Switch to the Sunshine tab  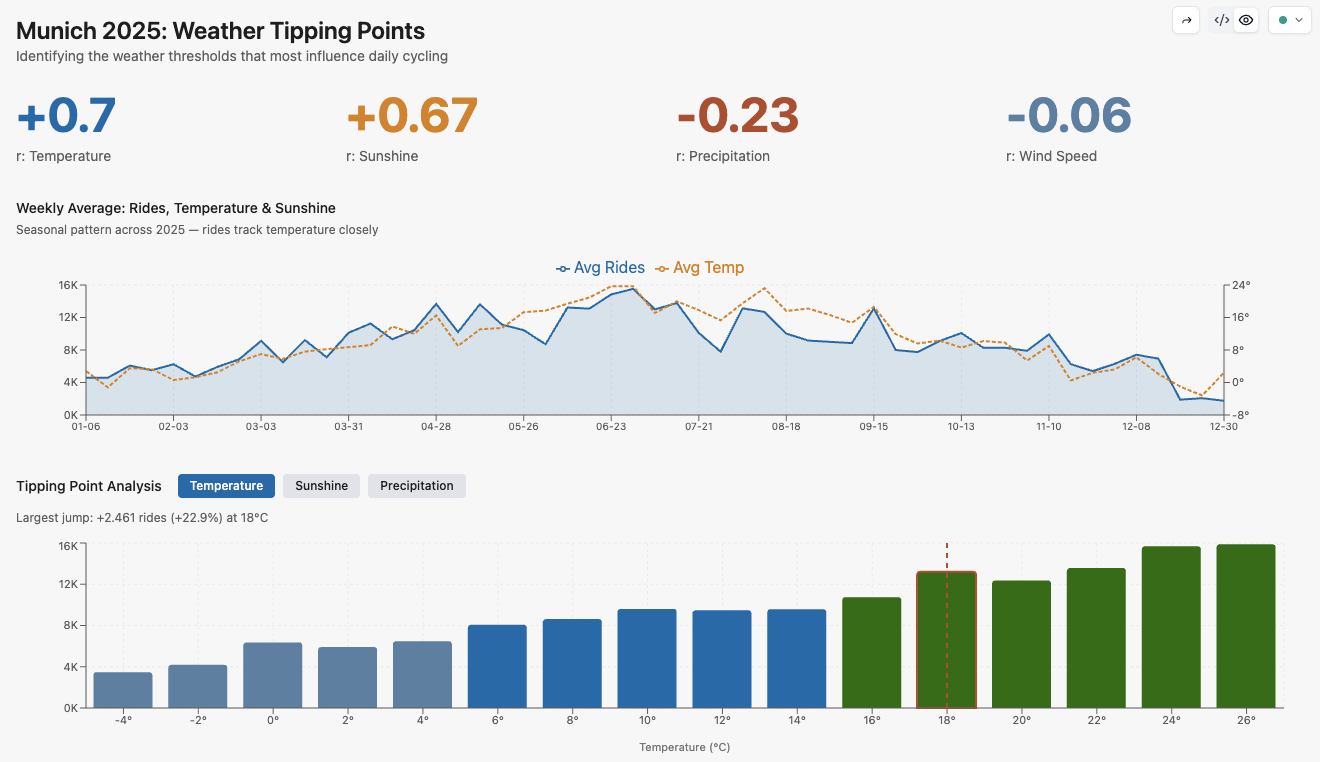[321, 486]
